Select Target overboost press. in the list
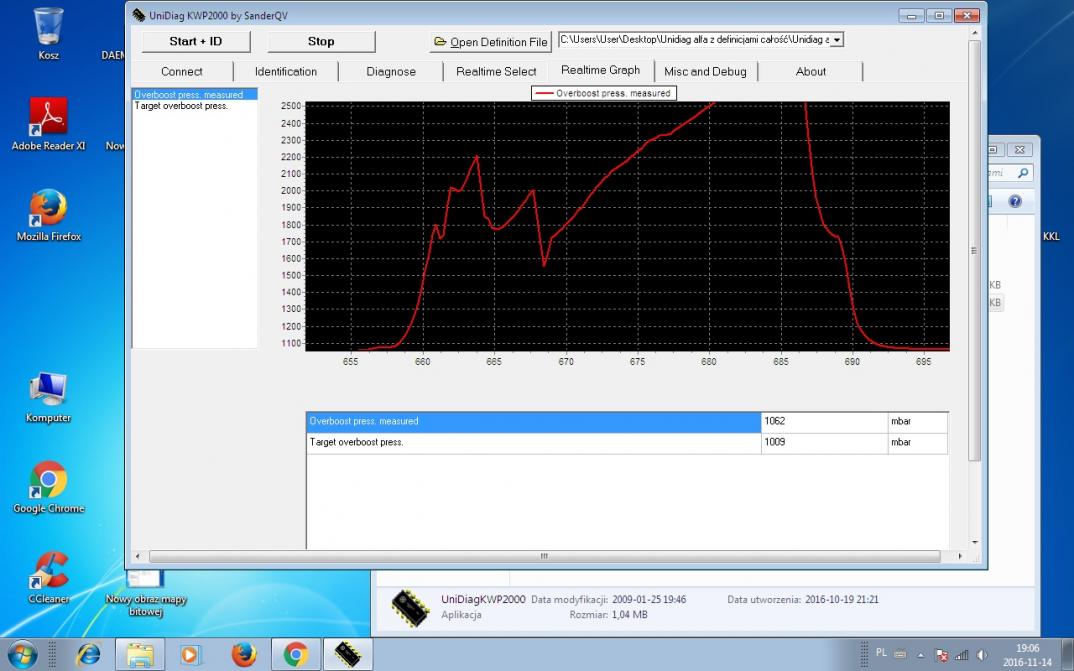Screen dimensions: 1074x671 tap(181, 106)
